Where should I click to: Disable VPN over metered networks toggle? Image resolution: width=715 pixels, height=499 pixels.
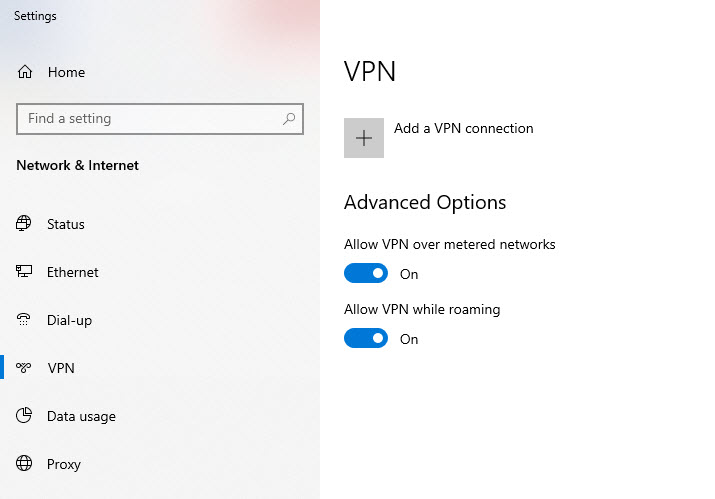click(365, 274)
